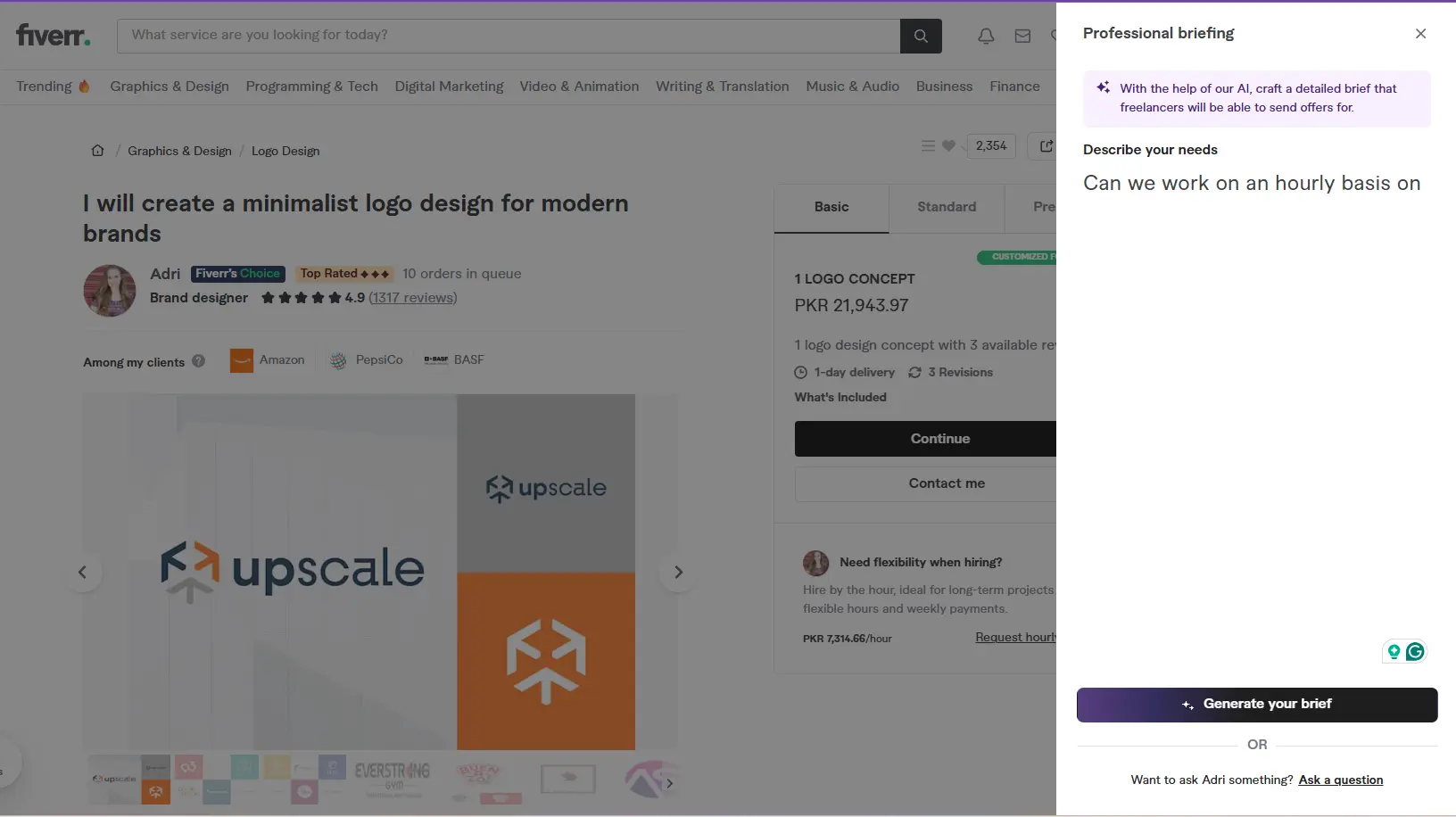Close the Professional briefing panel
1456x817 pixels.
pyautogui.click(x=1420, y=34)
